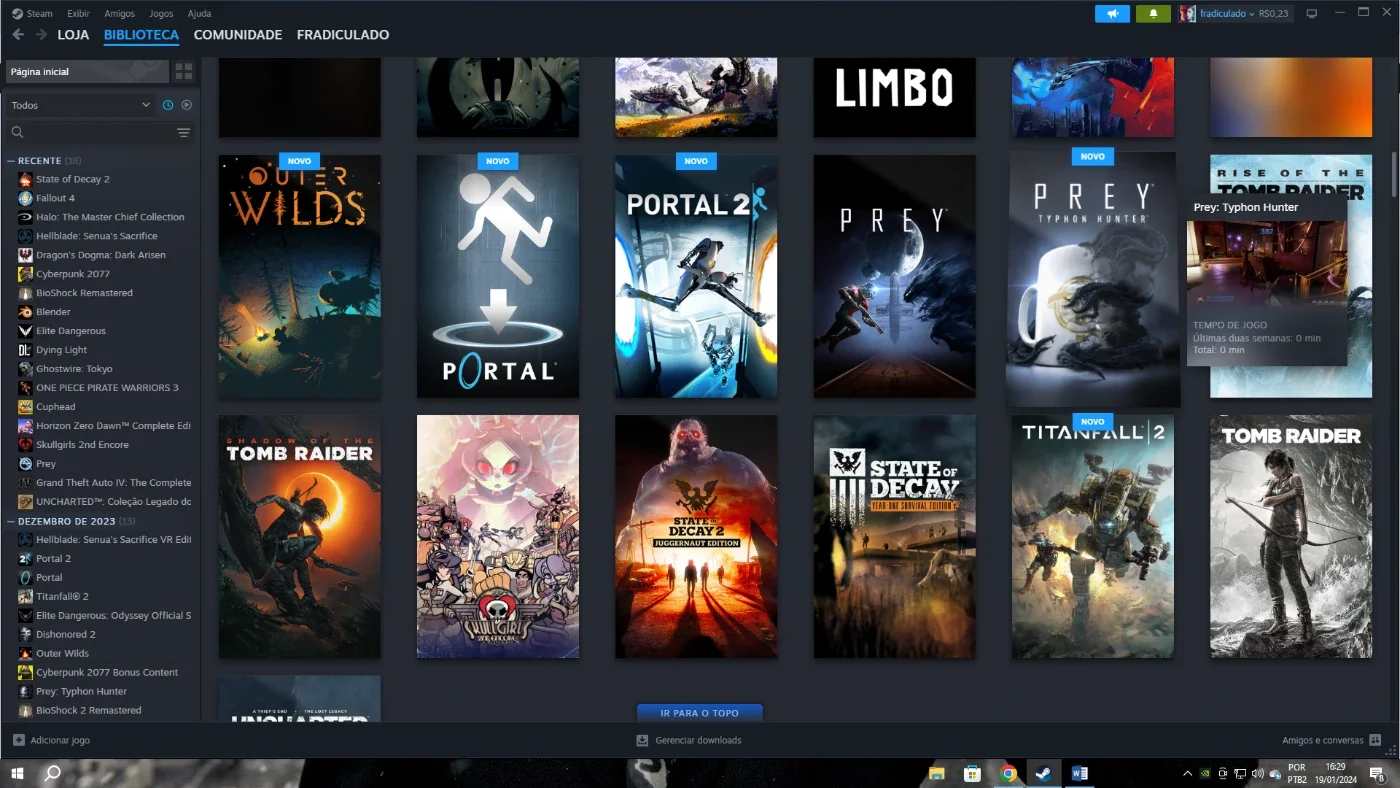
Task: Click the Cyberpunk 2077 icon in the RECENTE list
Action: click(x=25, y=274)
